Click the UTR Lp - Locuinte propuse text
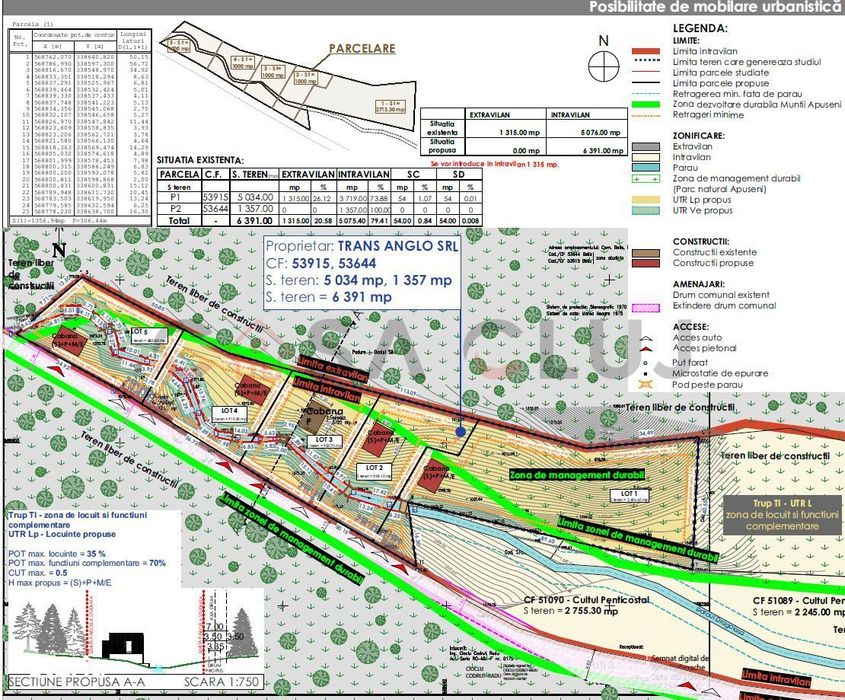The width and height of the screenshot is (845, 700). click(x=62, y=534)
